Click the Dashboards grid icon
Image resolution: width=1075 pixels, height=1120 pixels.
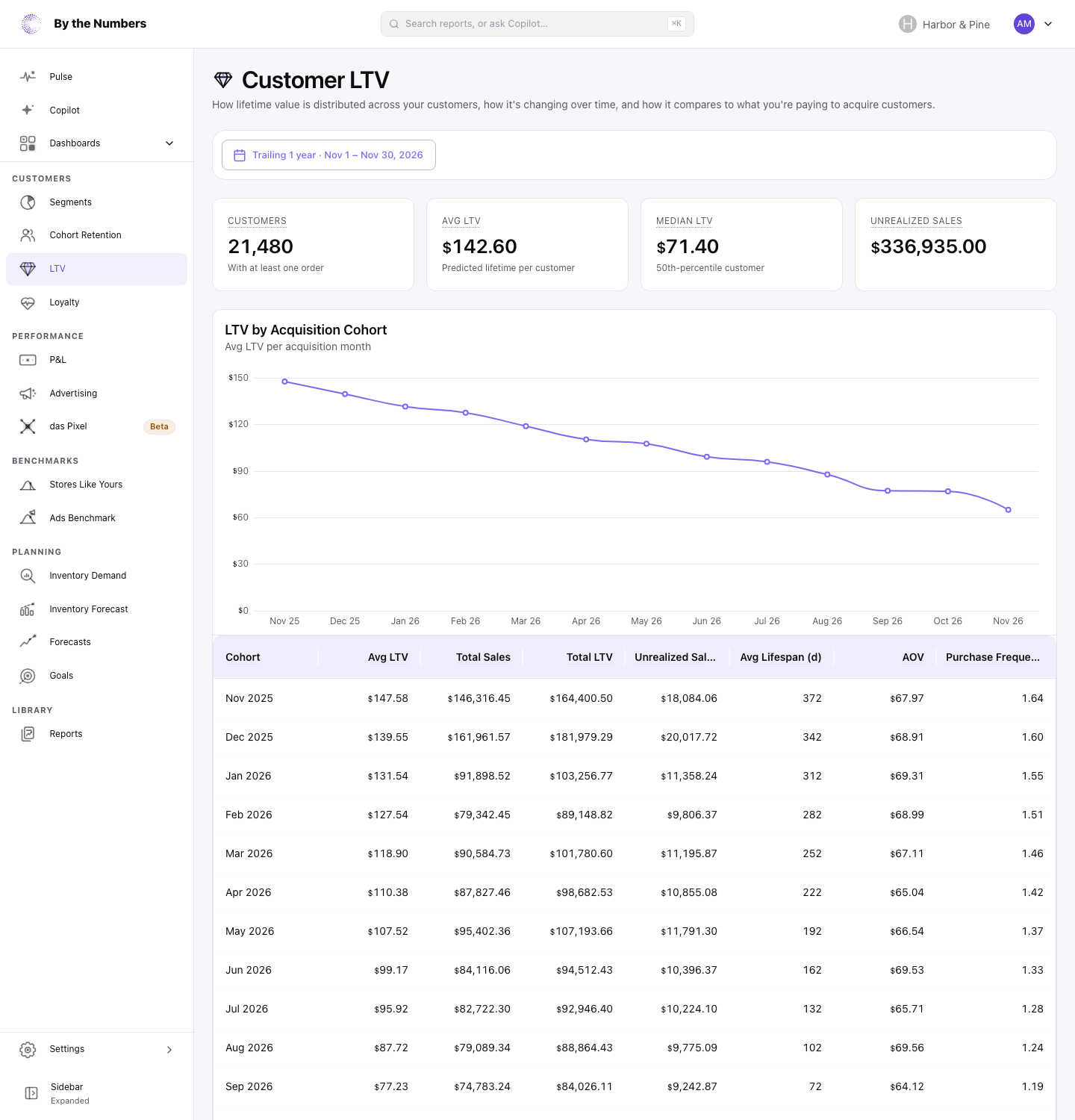tap(28, 143)
